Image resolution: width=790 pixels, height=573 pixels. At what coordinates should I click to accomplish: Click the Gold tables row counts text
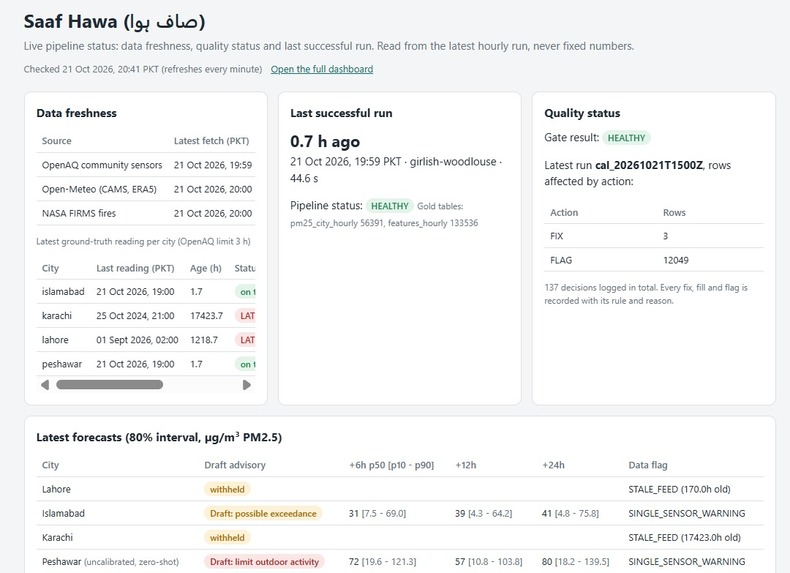click(384, 223)
